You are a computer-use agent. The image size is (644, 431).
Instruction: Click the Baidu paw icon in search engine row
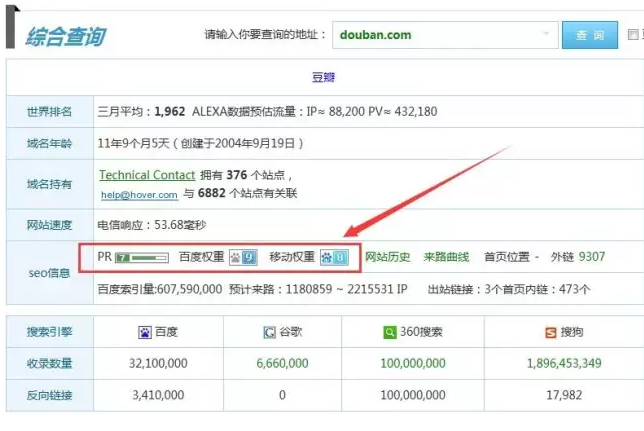(x=144, y=332)
